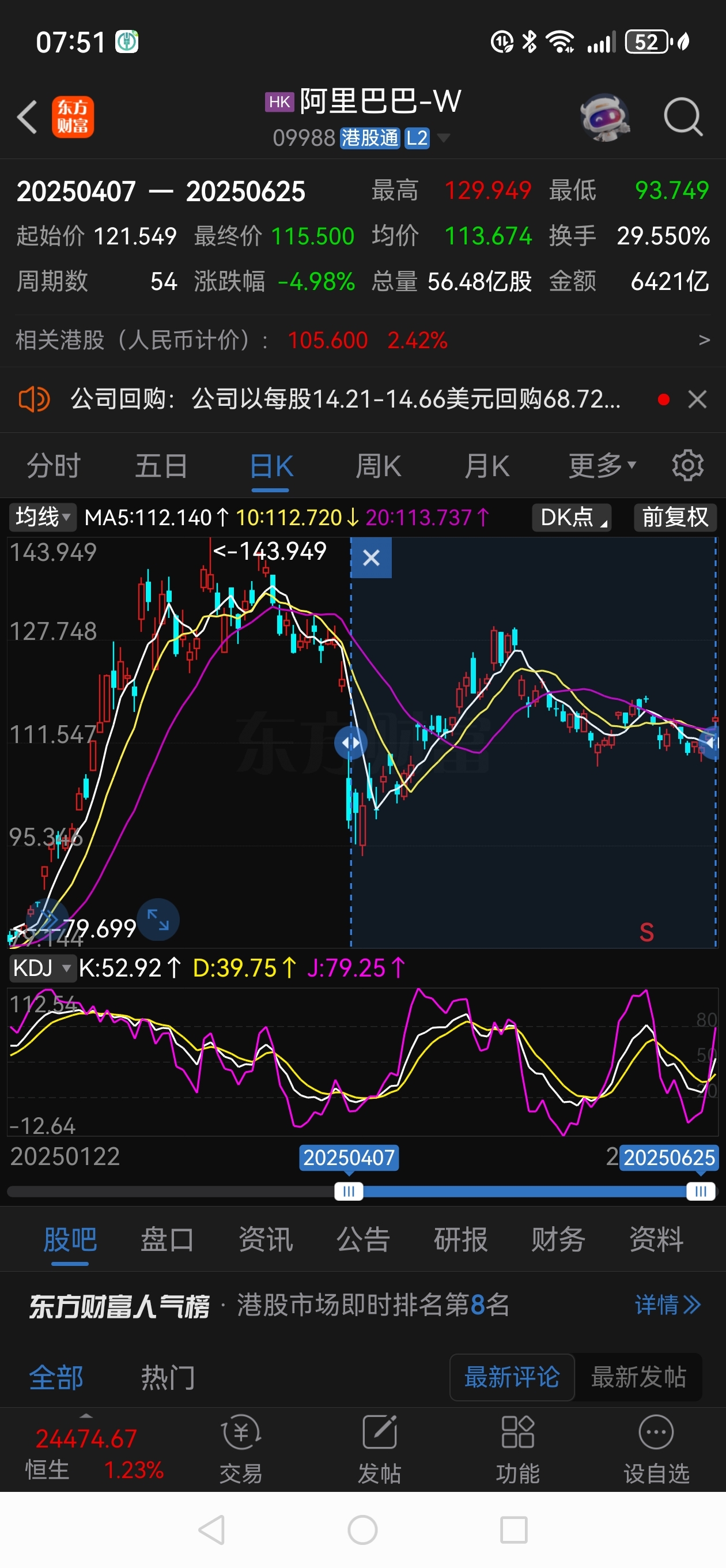Tap the L2 badge
Image resolution: width=726 pixels, height=1568 pixels.
click(x=417, y=138)
